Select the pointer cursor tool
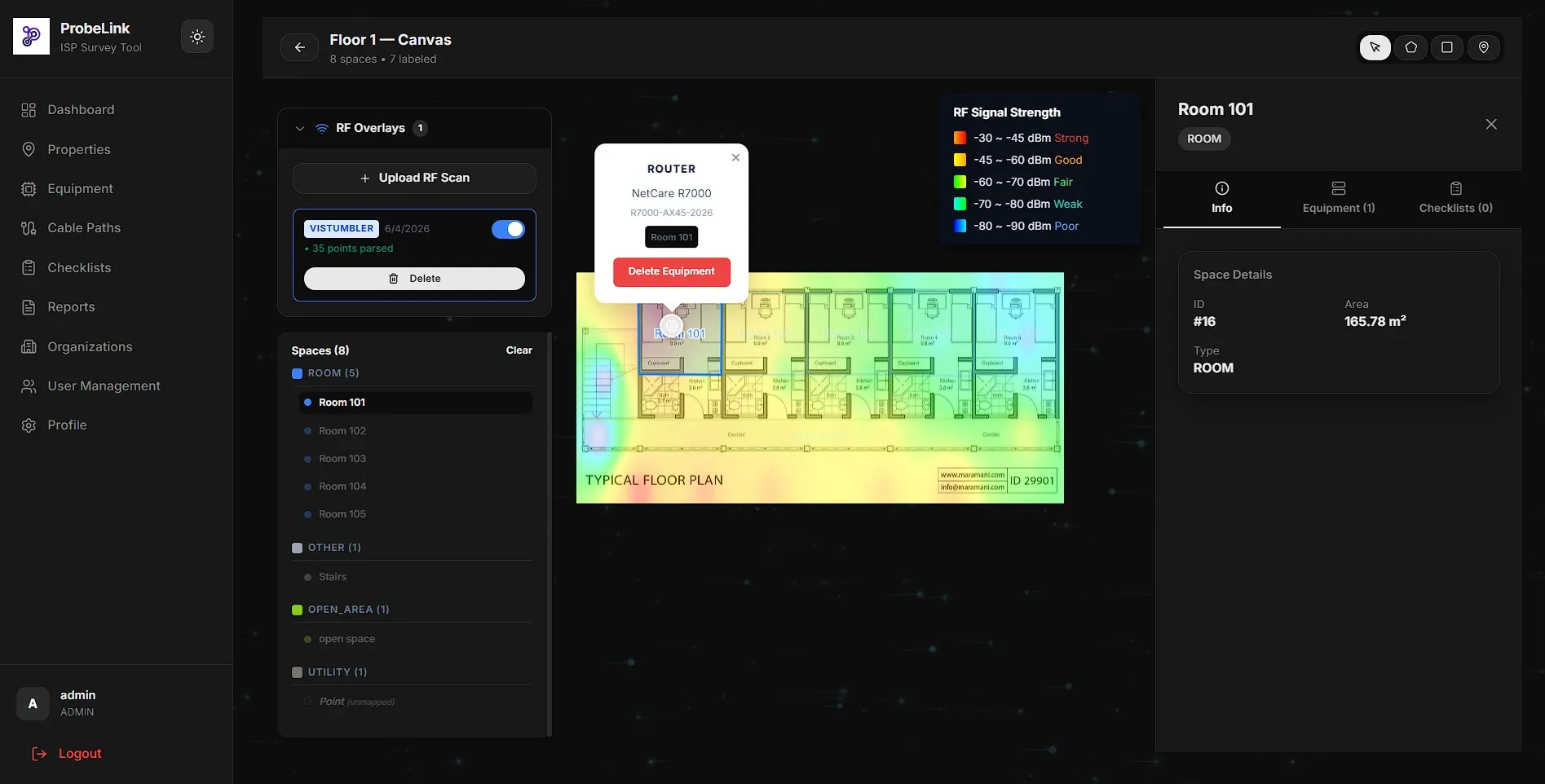The height and width of the screenshot is (784, 1545). pos(1375,47)
